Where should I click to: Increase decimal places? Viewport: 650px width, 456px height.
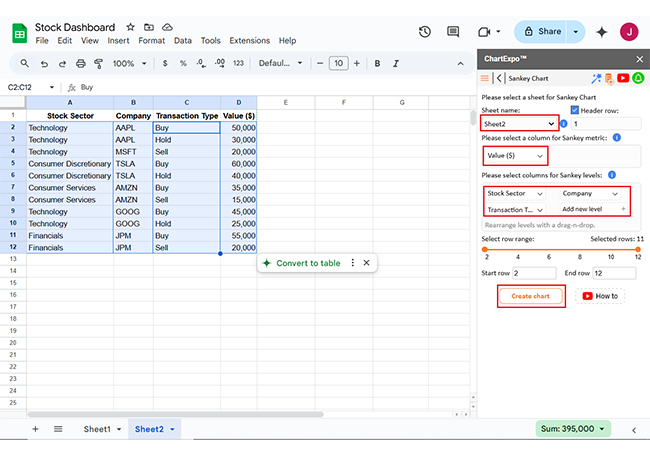220,63
